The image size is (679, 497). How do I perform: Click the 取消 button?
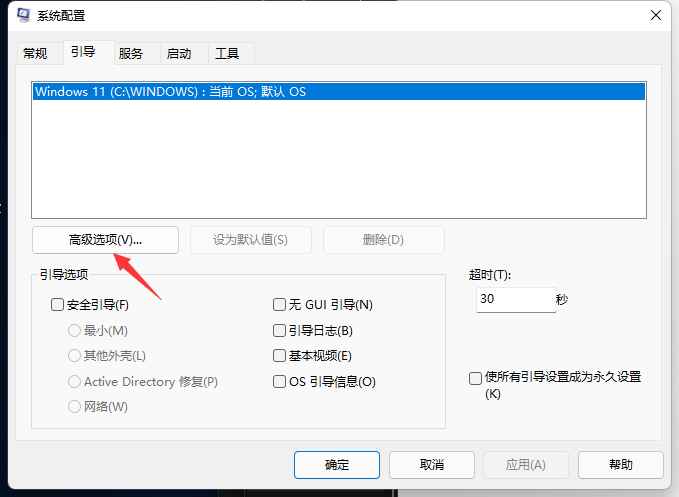click(x=432, y=465)
